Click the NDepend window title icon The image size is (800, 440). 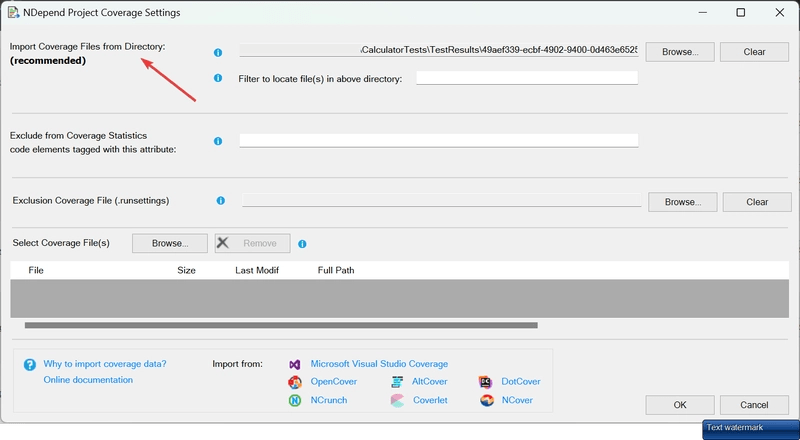[13, 12]
